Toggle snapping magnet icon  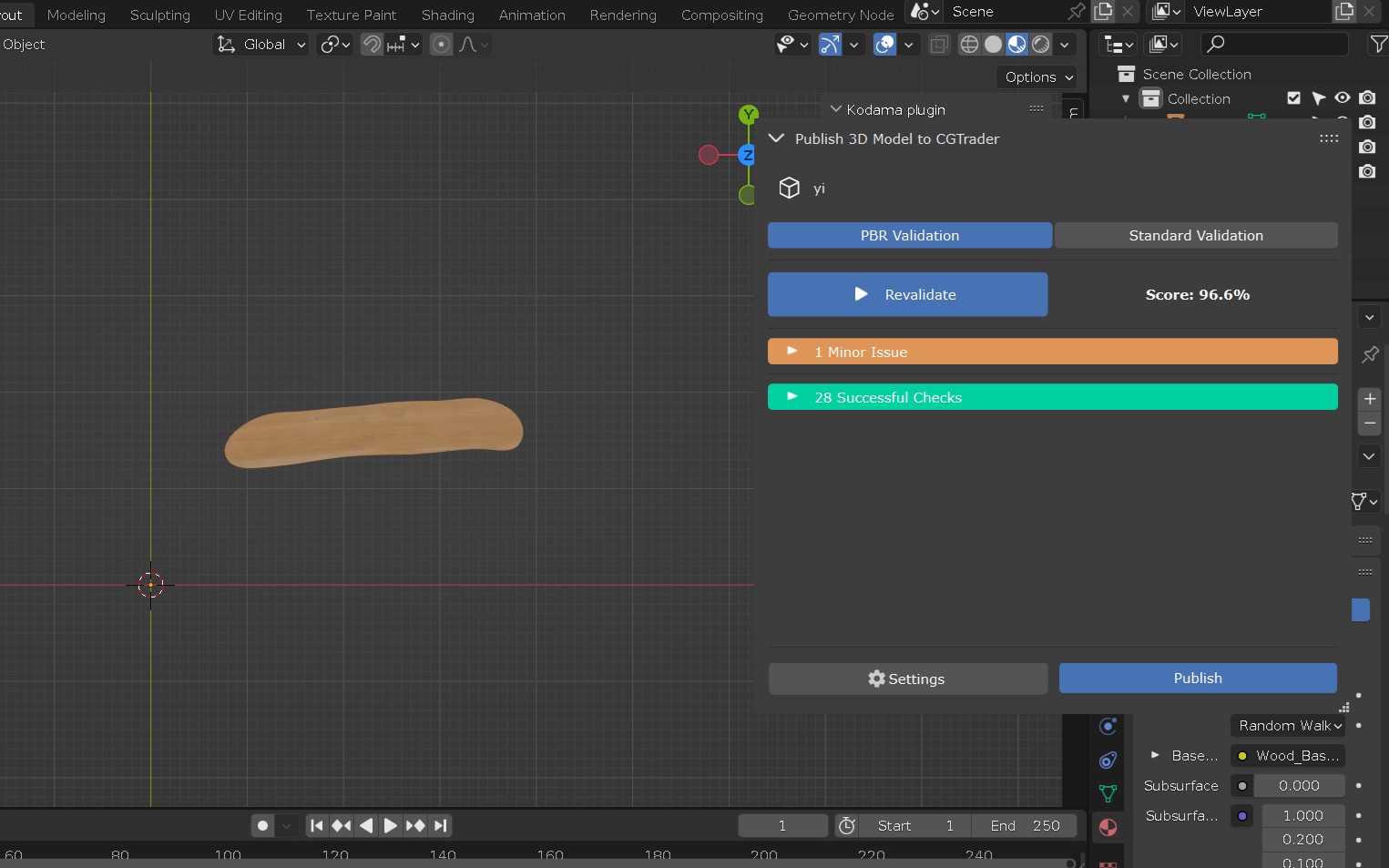click(x=372, y=45)
